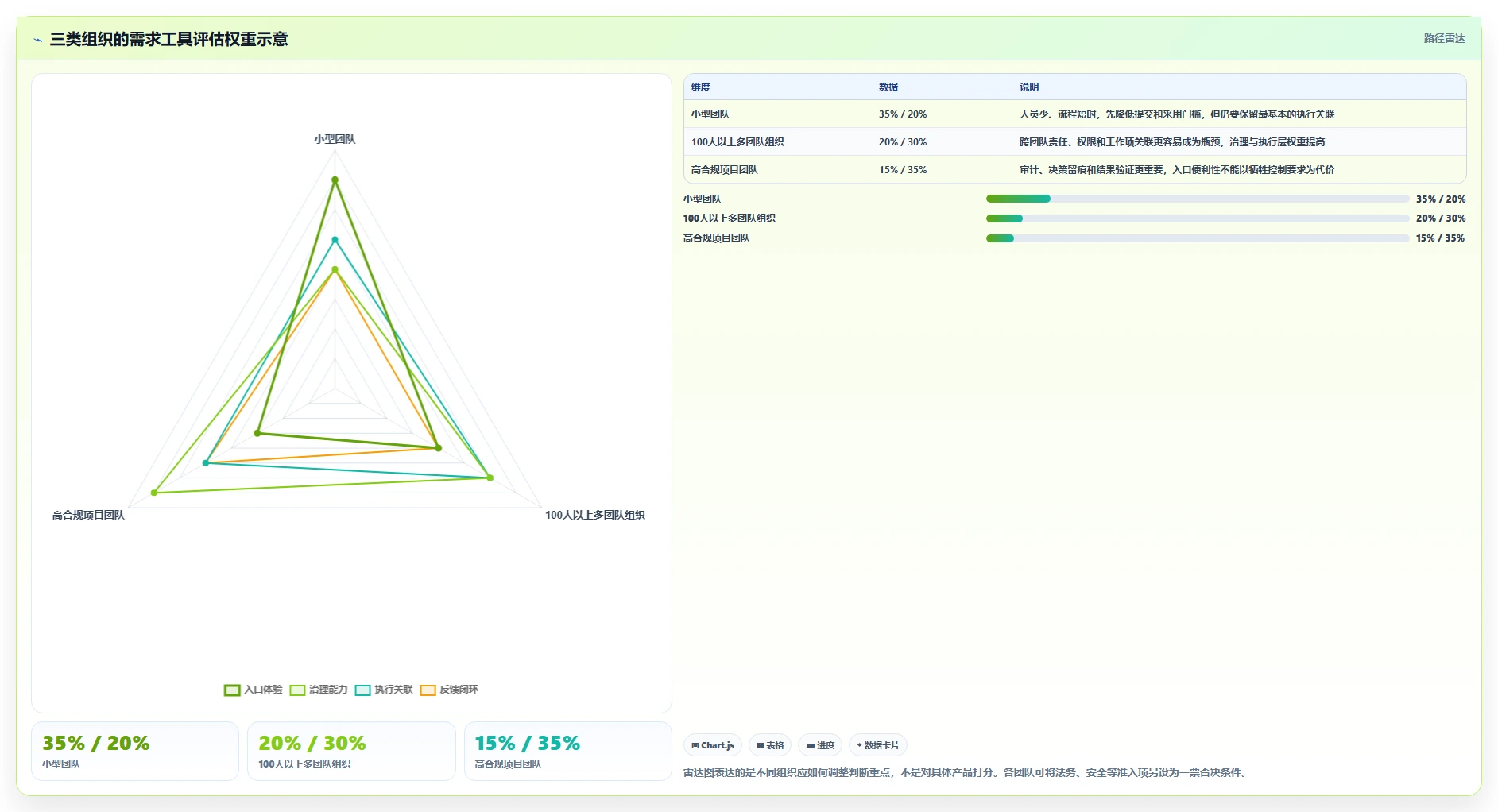Click the 维度 column header
Screen dimensions: 1498x812
point(701,87)
